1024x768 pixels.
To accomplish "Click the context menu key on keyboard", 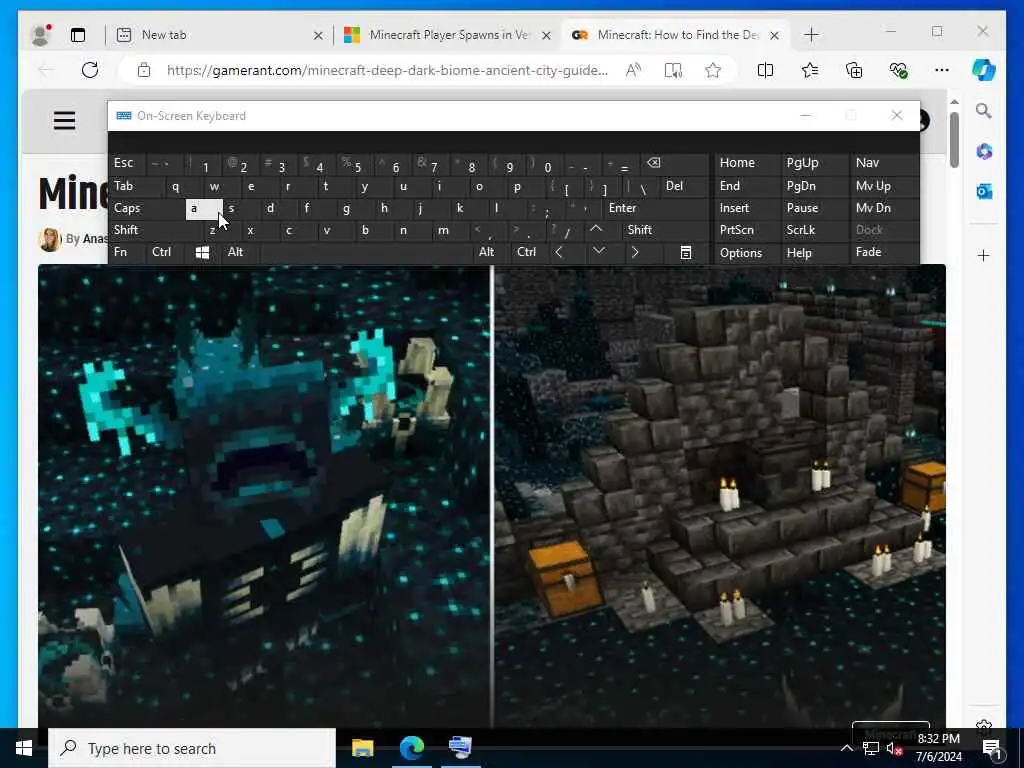I will pos(686,253).
